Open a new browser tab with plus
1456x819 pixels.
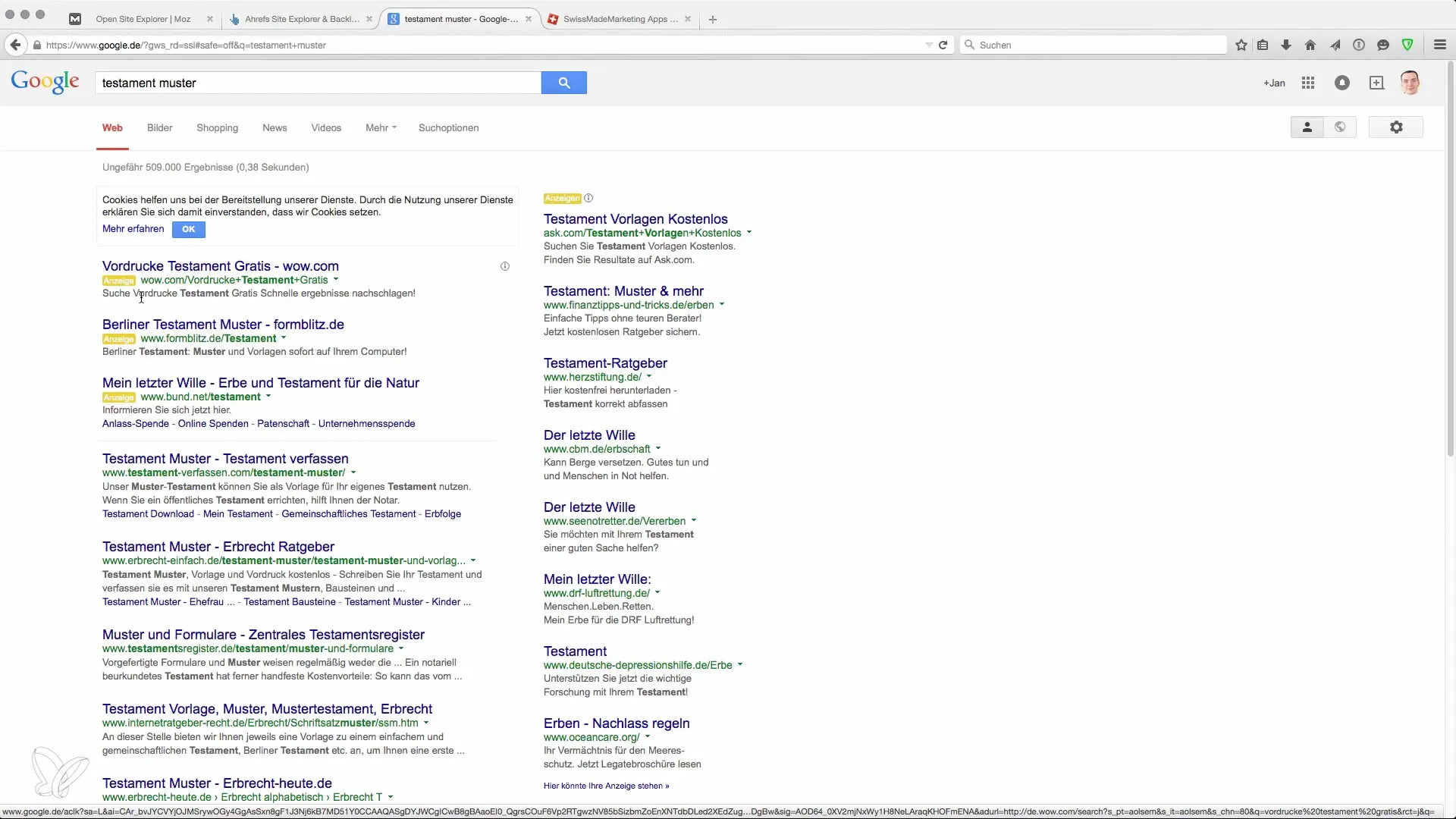712,19
